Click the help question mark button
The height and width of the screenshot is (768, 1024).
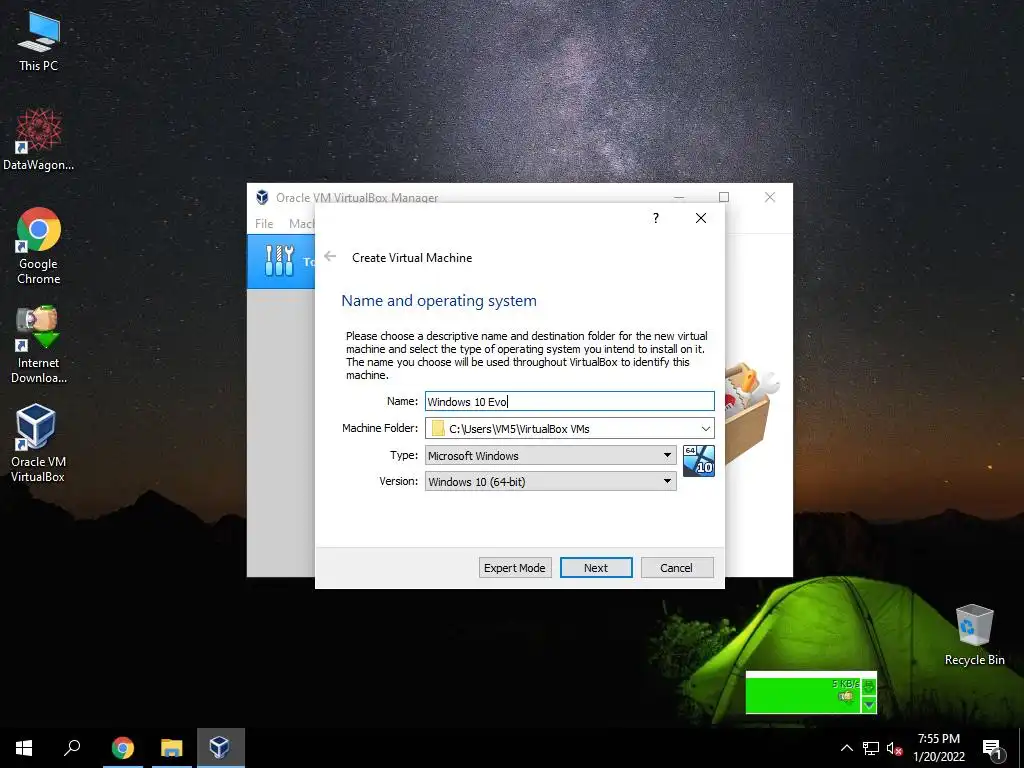click(656, 218)
